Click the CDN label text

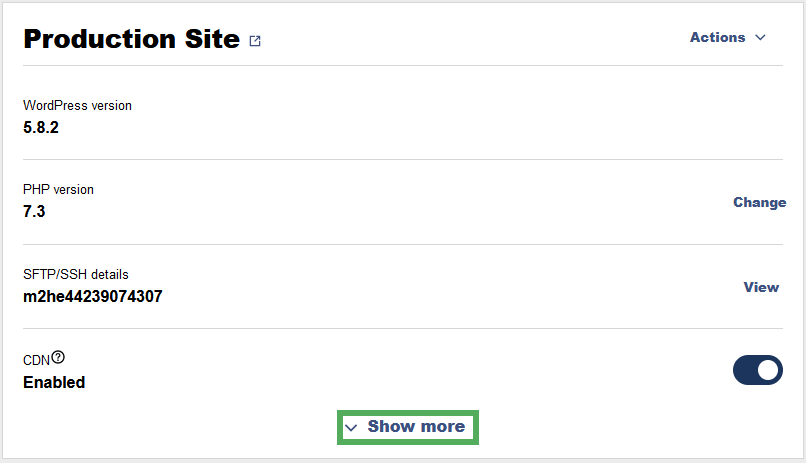coord(36,360)
